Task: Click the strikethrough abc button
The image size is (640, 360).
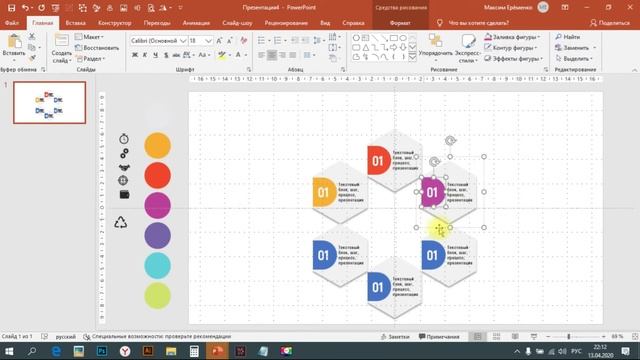Action: click(x=176, y=55)
